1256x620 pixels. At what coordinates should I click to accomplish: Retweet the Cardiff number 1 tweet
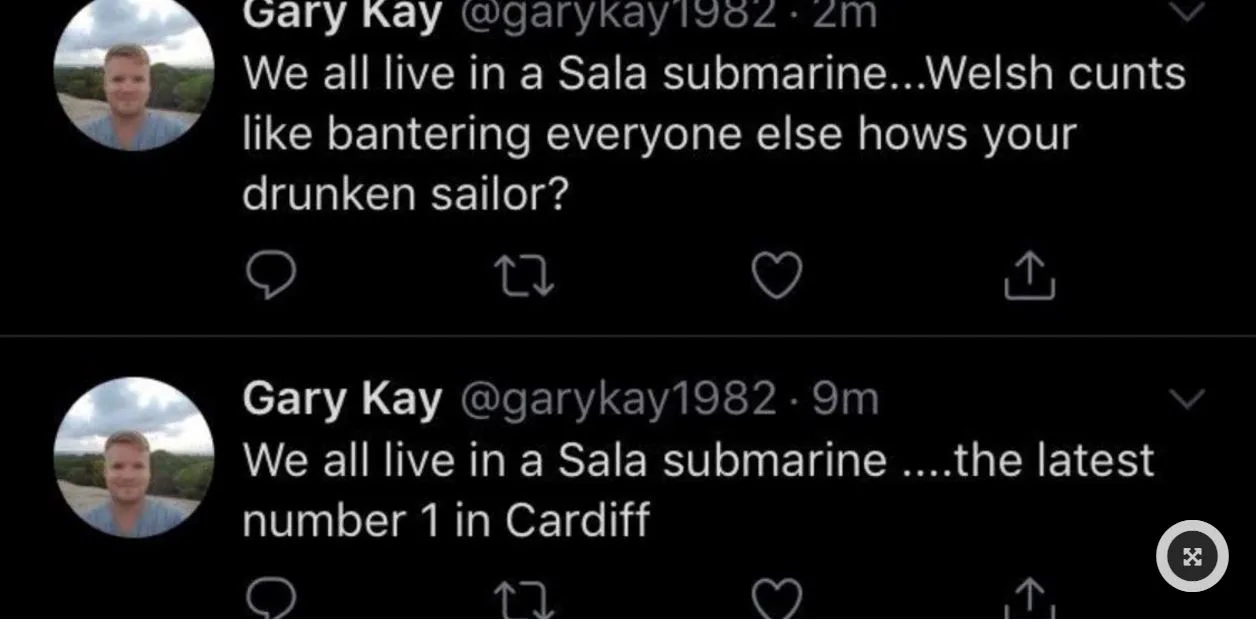tap(524, 600)
